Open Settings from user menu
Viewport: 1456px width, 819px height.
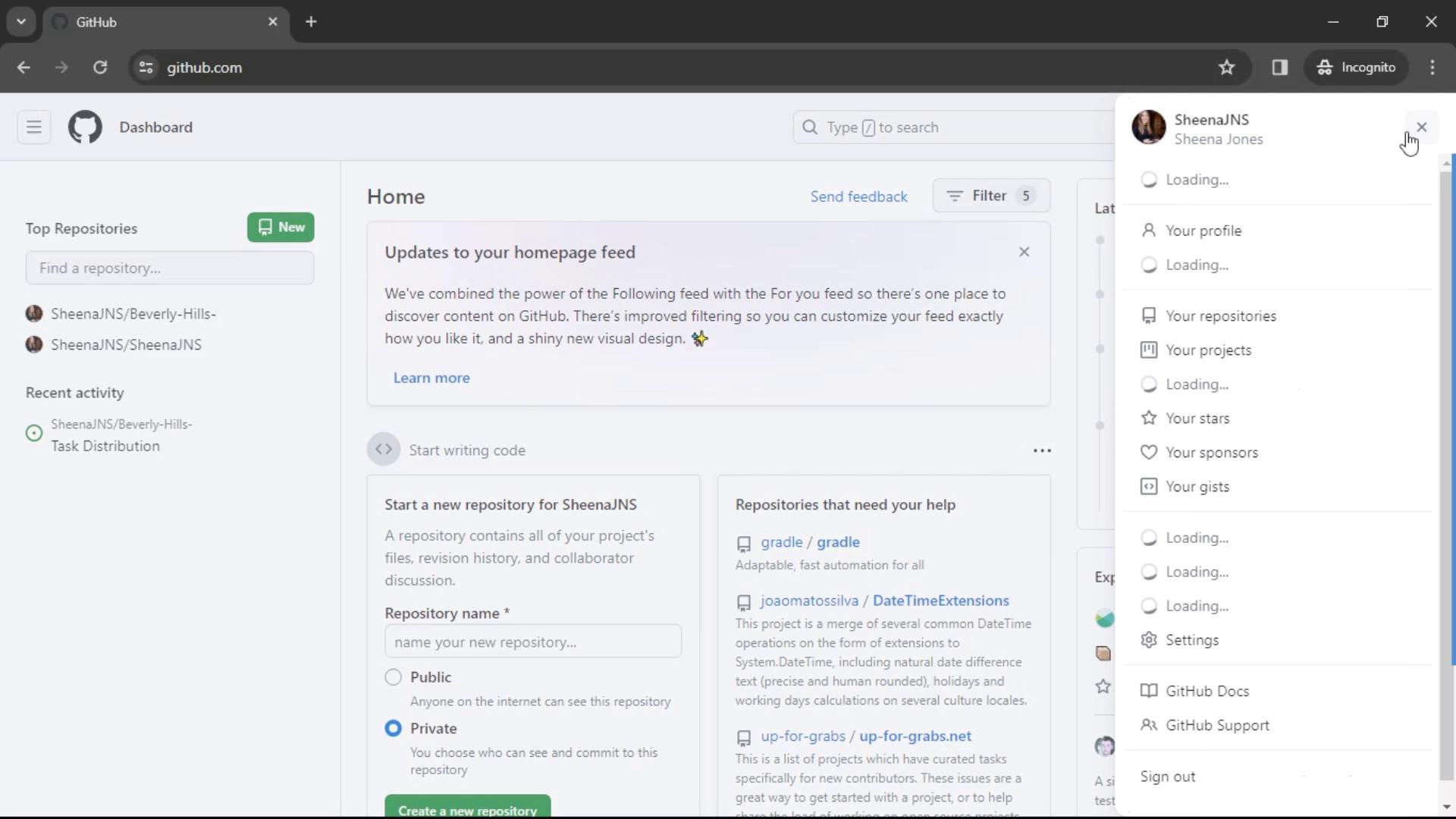click(1192, 640)
